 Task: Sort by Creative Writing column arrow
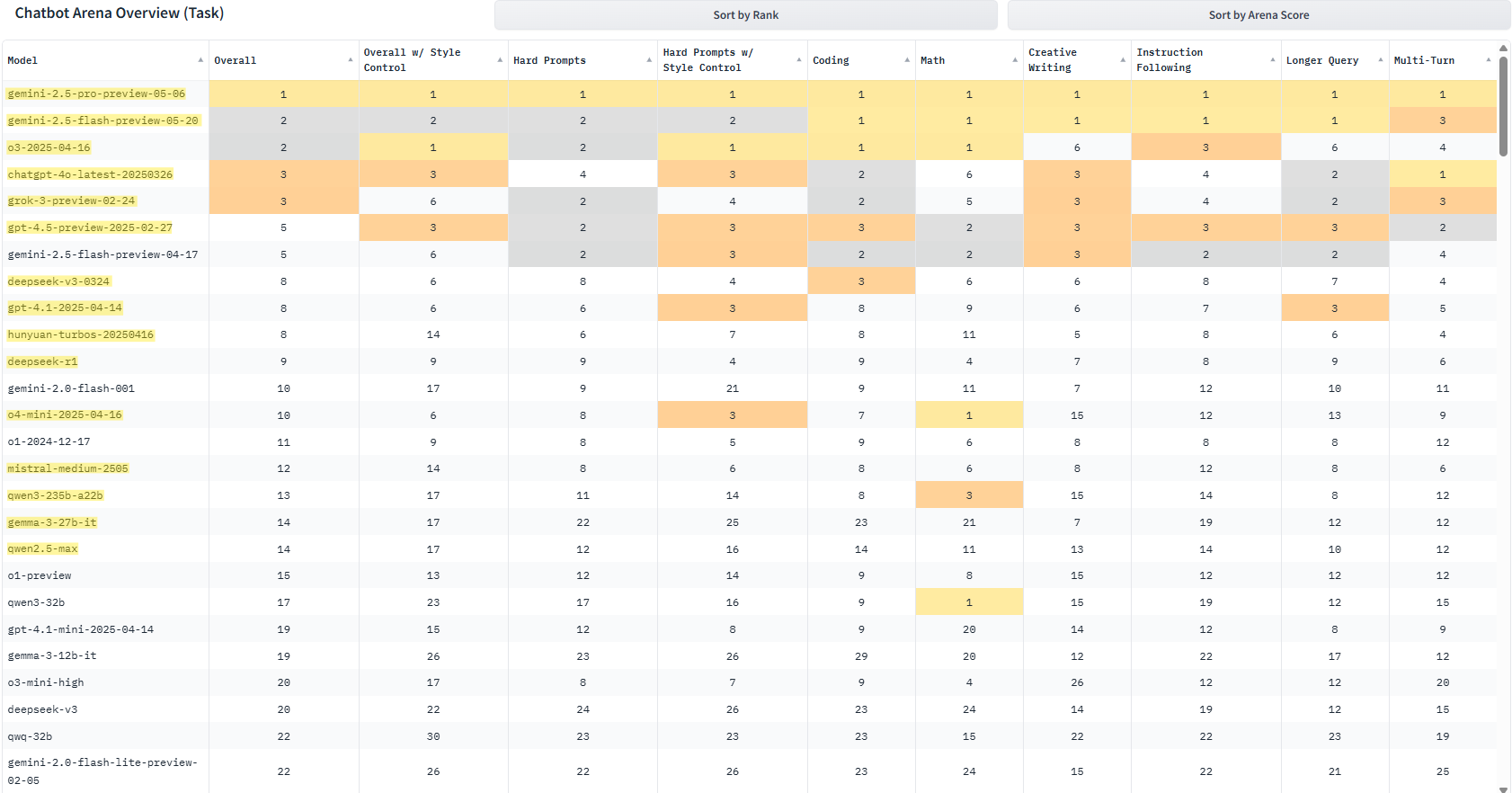[x=1123, y=60]
